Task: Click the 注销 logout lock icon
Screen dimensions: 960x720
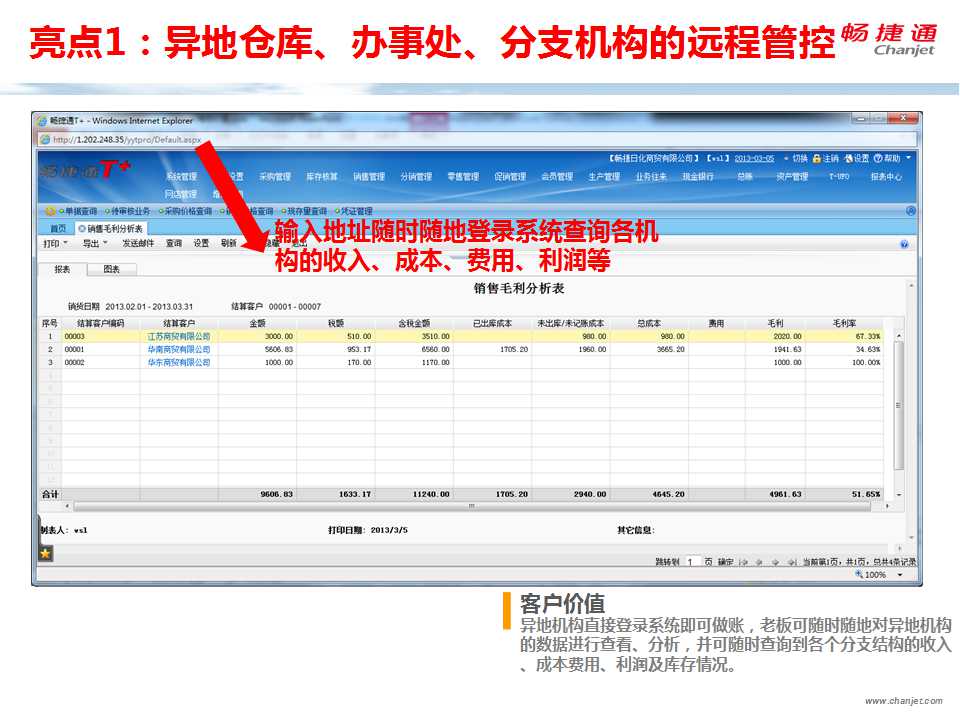Action: point(817,159)
